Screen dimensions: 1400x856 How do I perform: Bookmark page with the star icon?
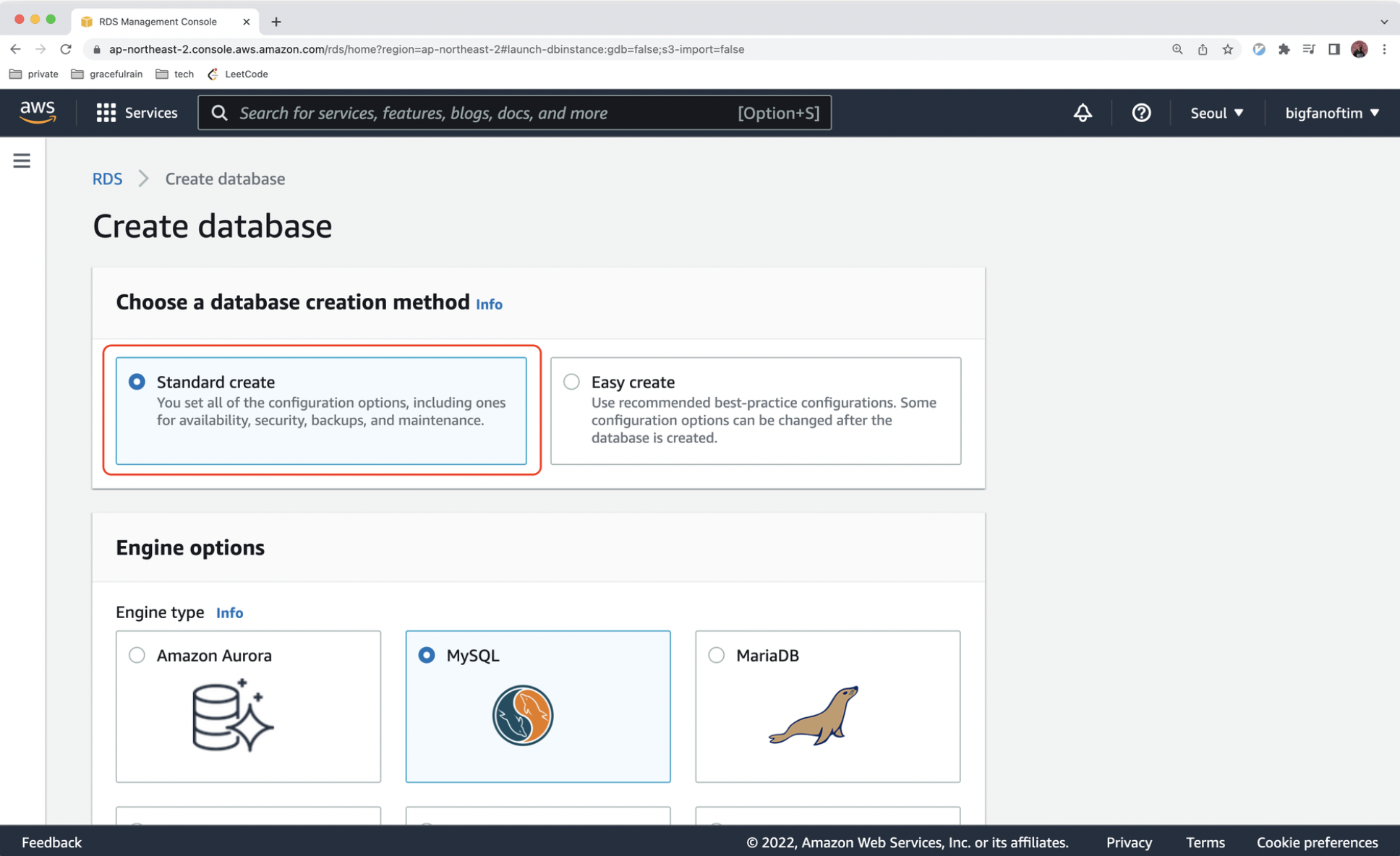click(1227, 49)
